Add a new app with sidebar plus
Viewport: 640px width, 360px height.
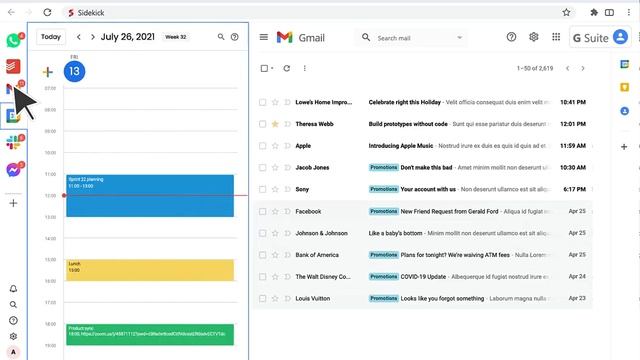pyautogui.click(x=13, y=203)
